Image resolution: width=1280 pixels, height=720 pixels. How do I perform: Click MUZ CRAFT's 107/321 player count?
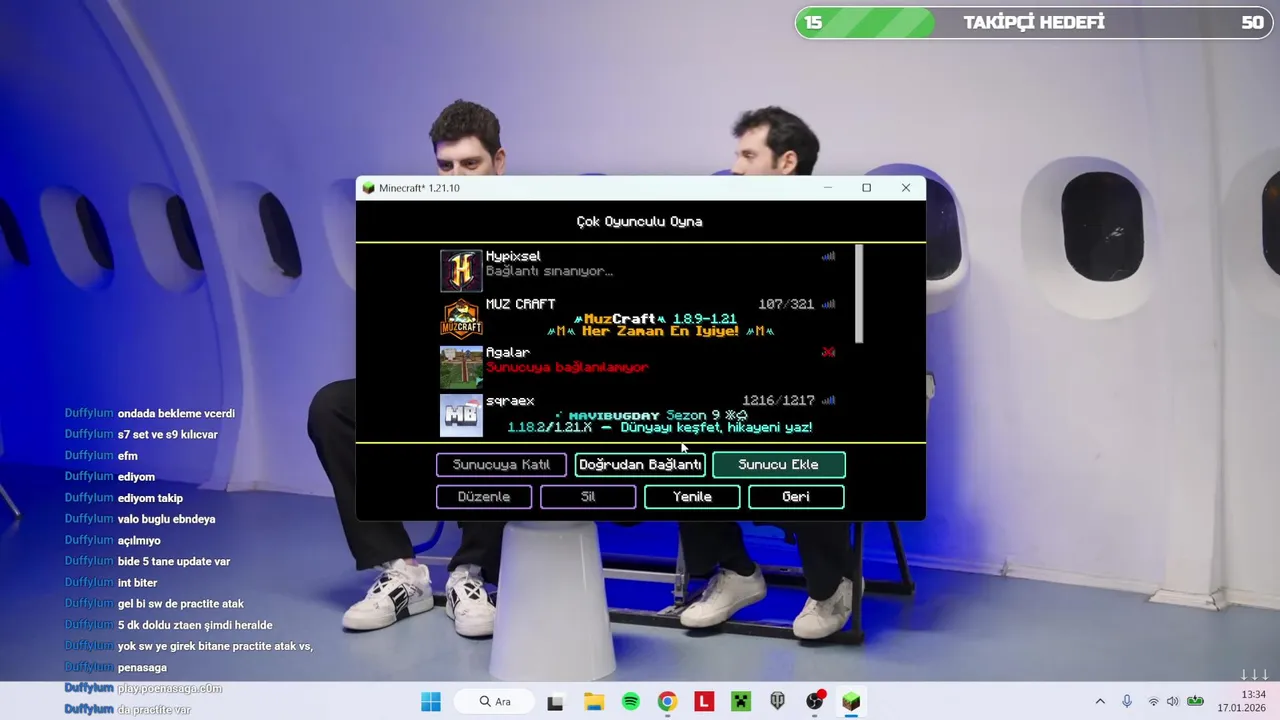pyautogui.click(x=786, y=304)
